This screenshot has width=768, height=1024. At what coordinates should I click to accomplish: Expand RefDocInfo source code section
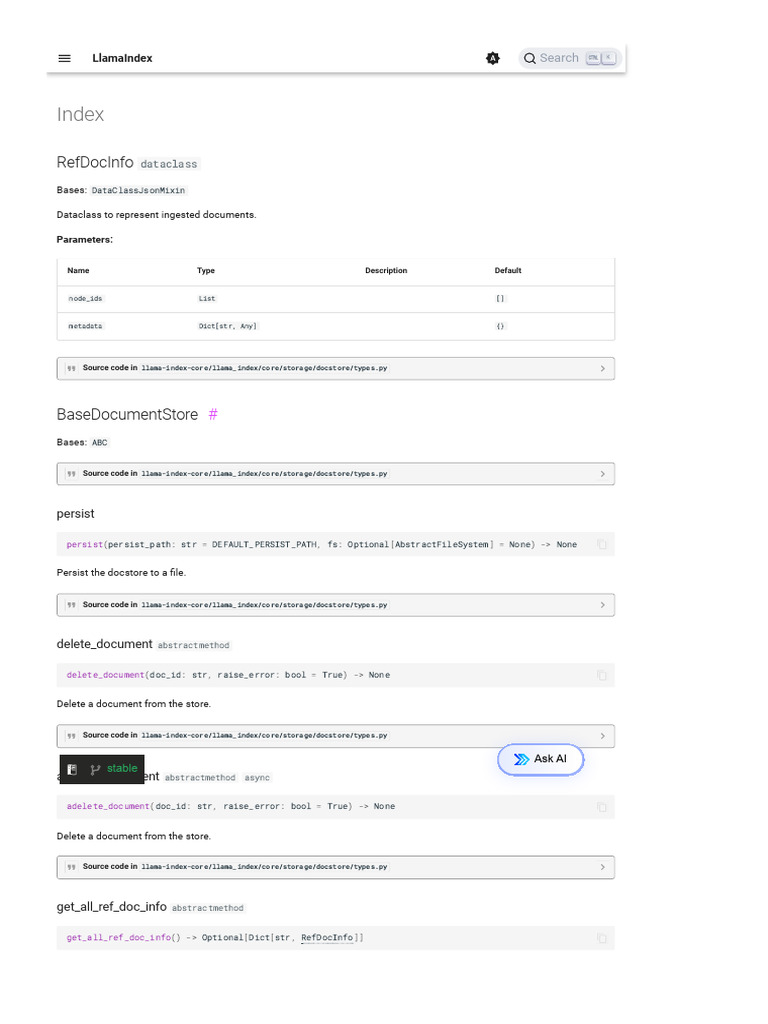click(x=335, y=368)
